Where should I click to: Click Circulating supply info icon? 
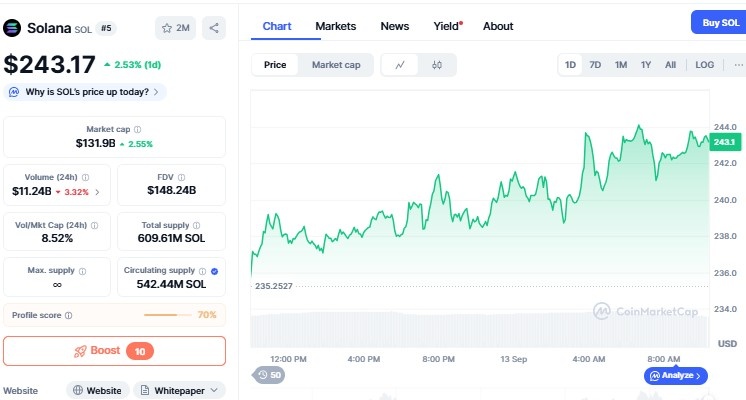point(202,271)
